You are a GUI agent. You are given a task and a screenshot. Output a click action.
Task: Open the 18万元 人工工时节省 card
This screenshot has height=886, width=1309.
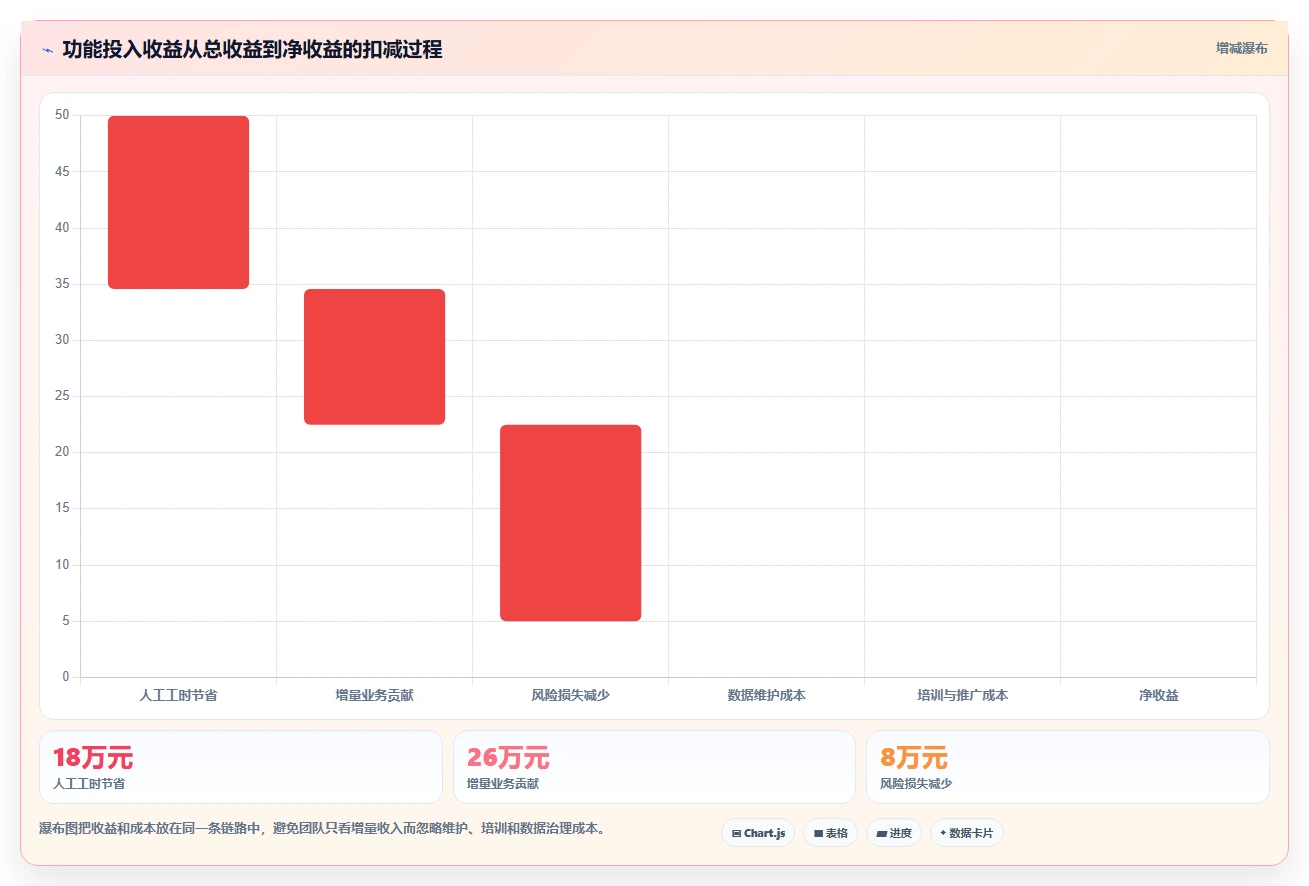241,767
